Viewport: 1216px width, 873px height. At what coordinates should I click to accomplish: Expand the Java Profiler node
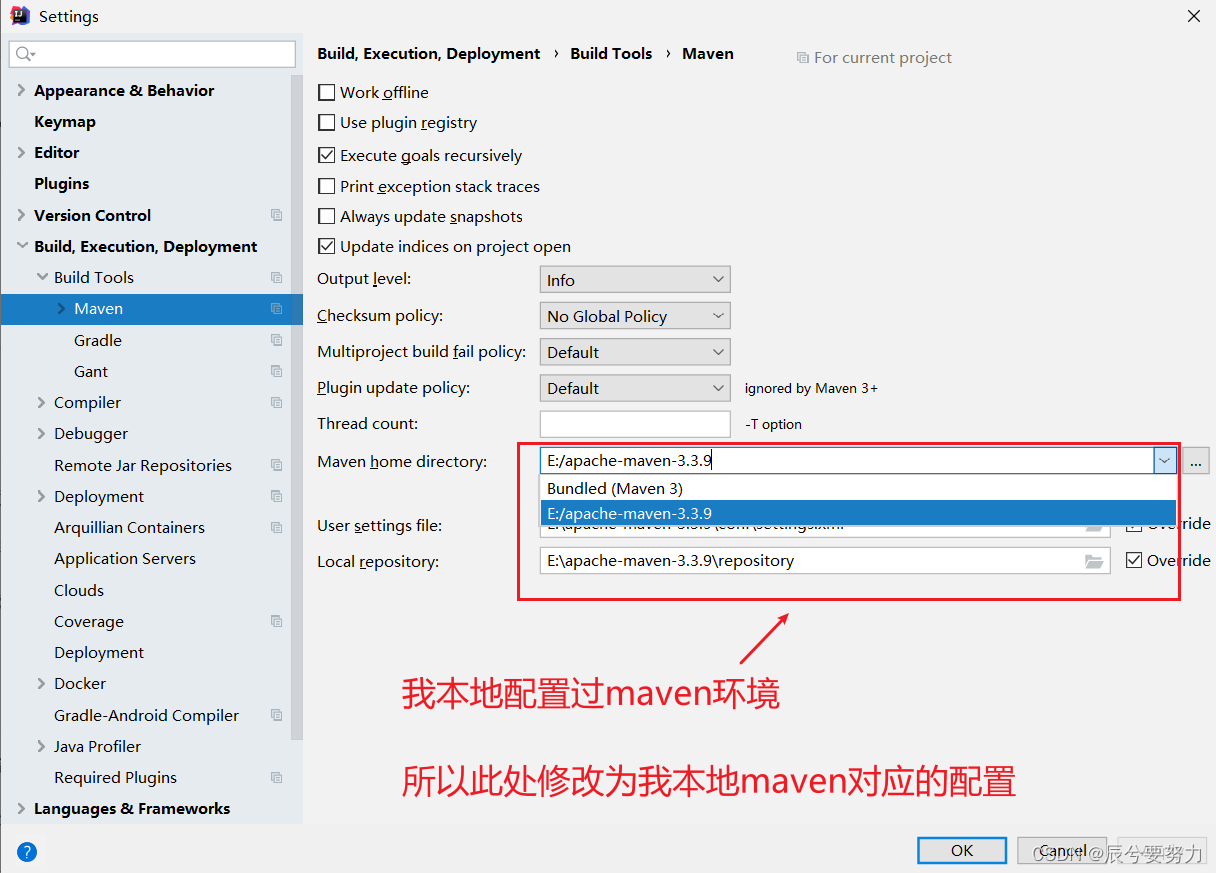pos(41,746)
